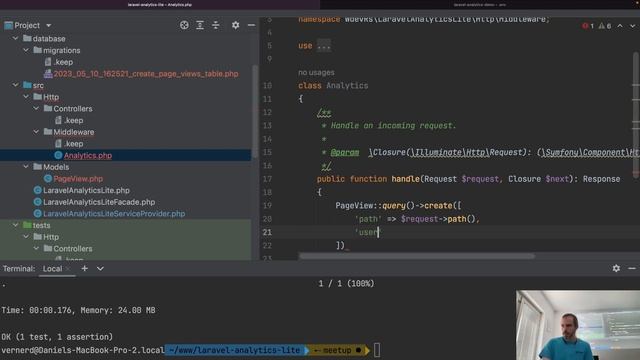The image size is (640, 360).
Task: Close the Local terminal tab
Action: (x=68, y=269)
